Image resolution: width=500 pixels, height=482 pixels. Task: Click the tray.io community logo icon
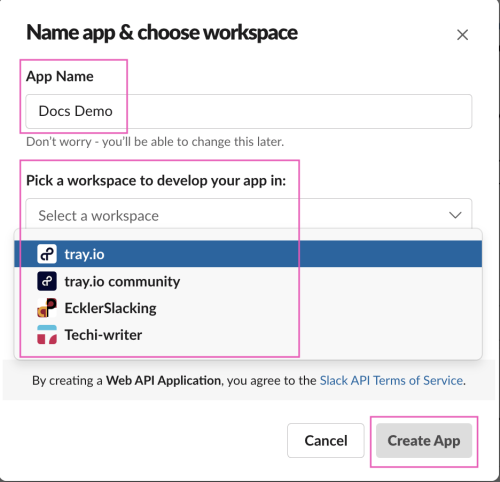[x=47, y=281]
